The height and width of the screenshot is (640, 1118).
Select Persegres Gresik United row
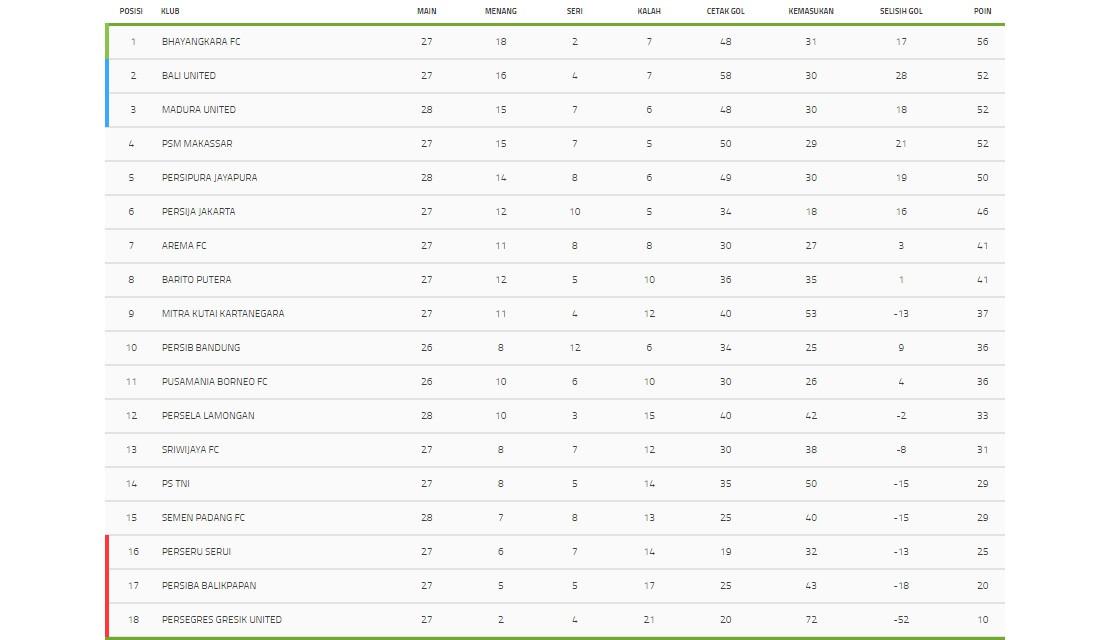221,620
